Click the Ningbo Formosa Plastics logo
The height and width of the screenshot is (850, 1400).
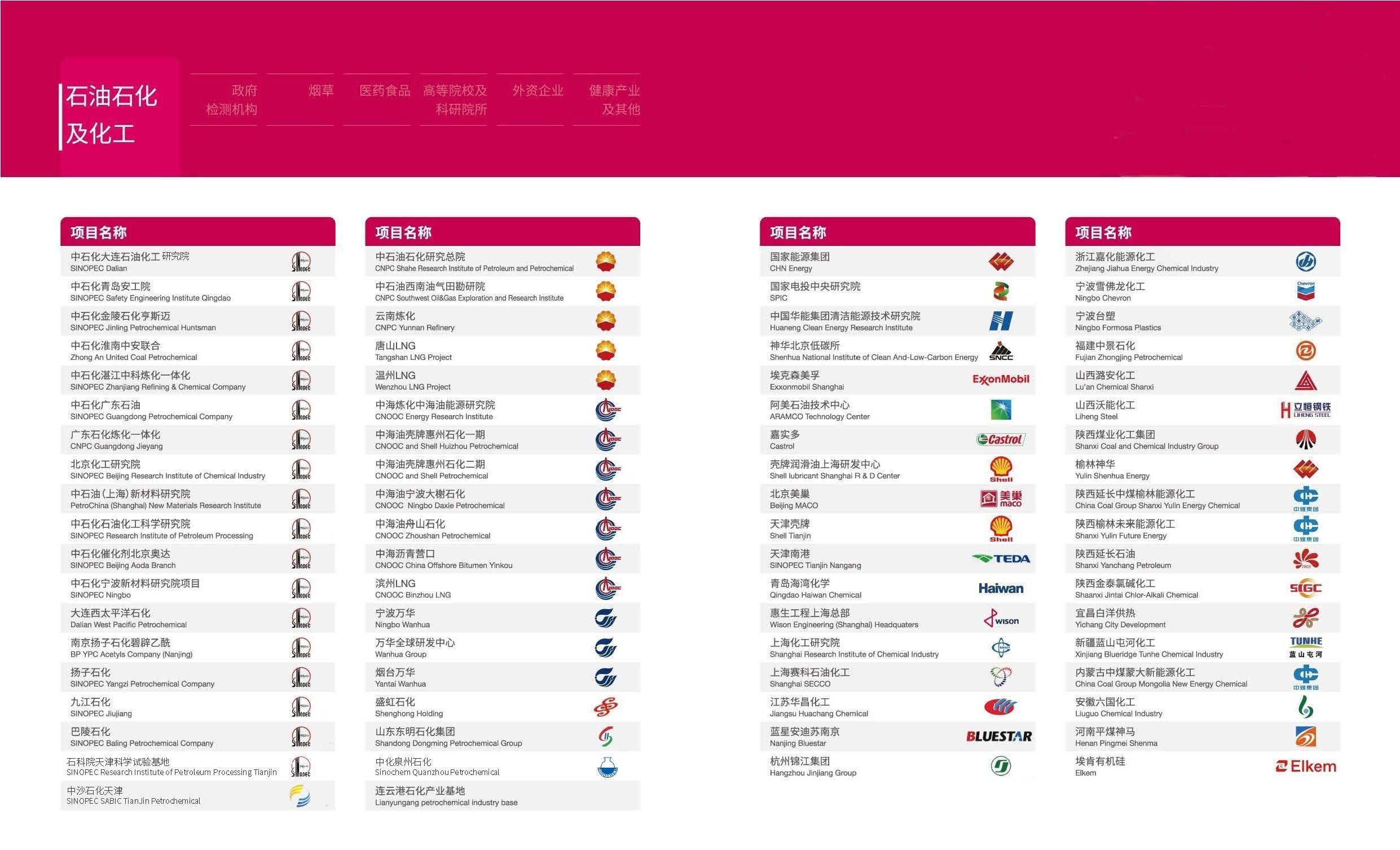click(1306, 321)
